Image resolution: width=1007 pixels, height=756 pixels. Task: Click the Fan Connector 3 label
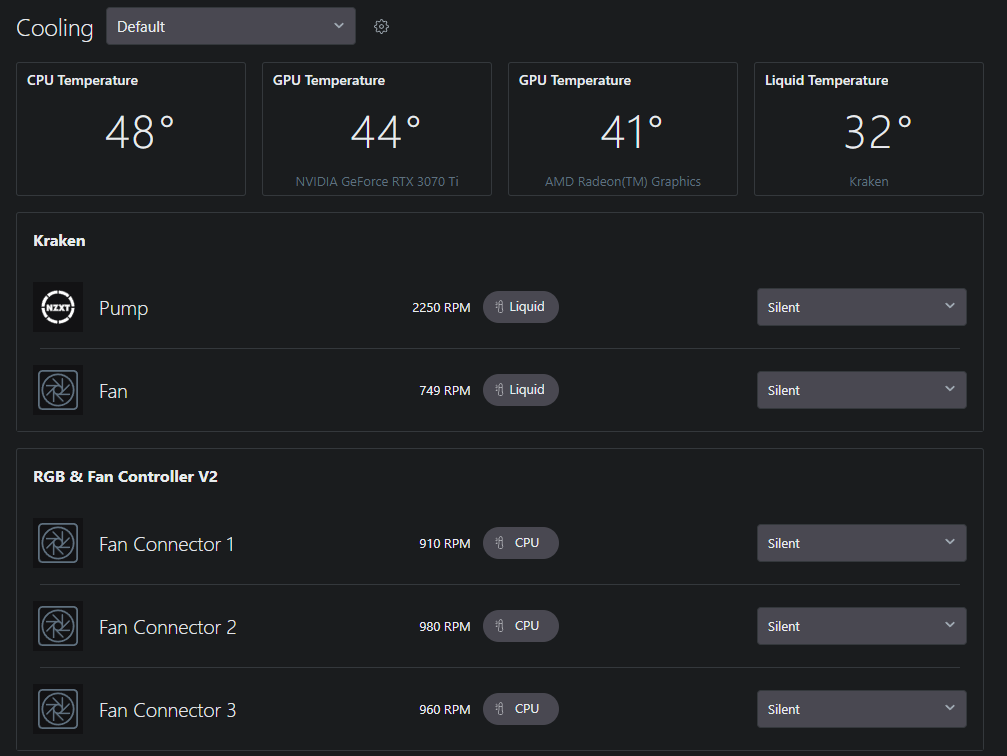pyautogui.click(x=168, y=710)
